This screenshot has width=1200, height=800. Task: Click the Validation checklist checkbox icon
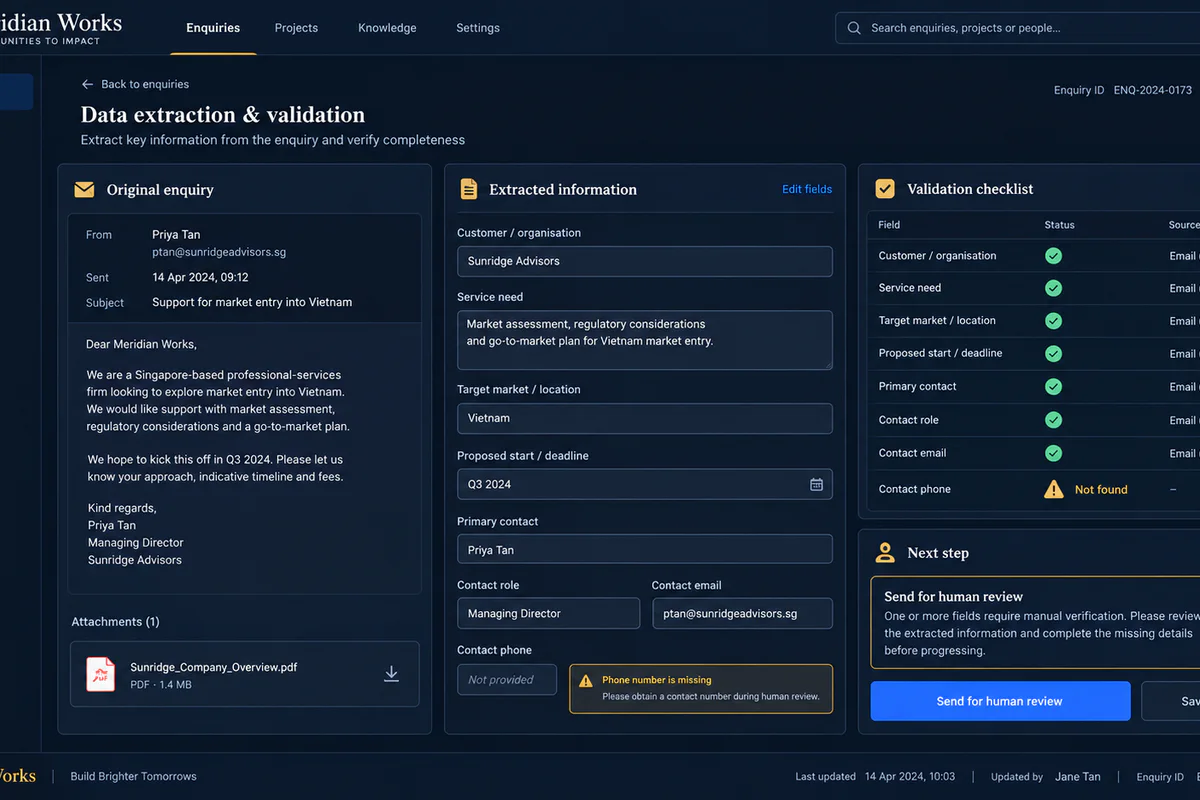click(885, 188)
